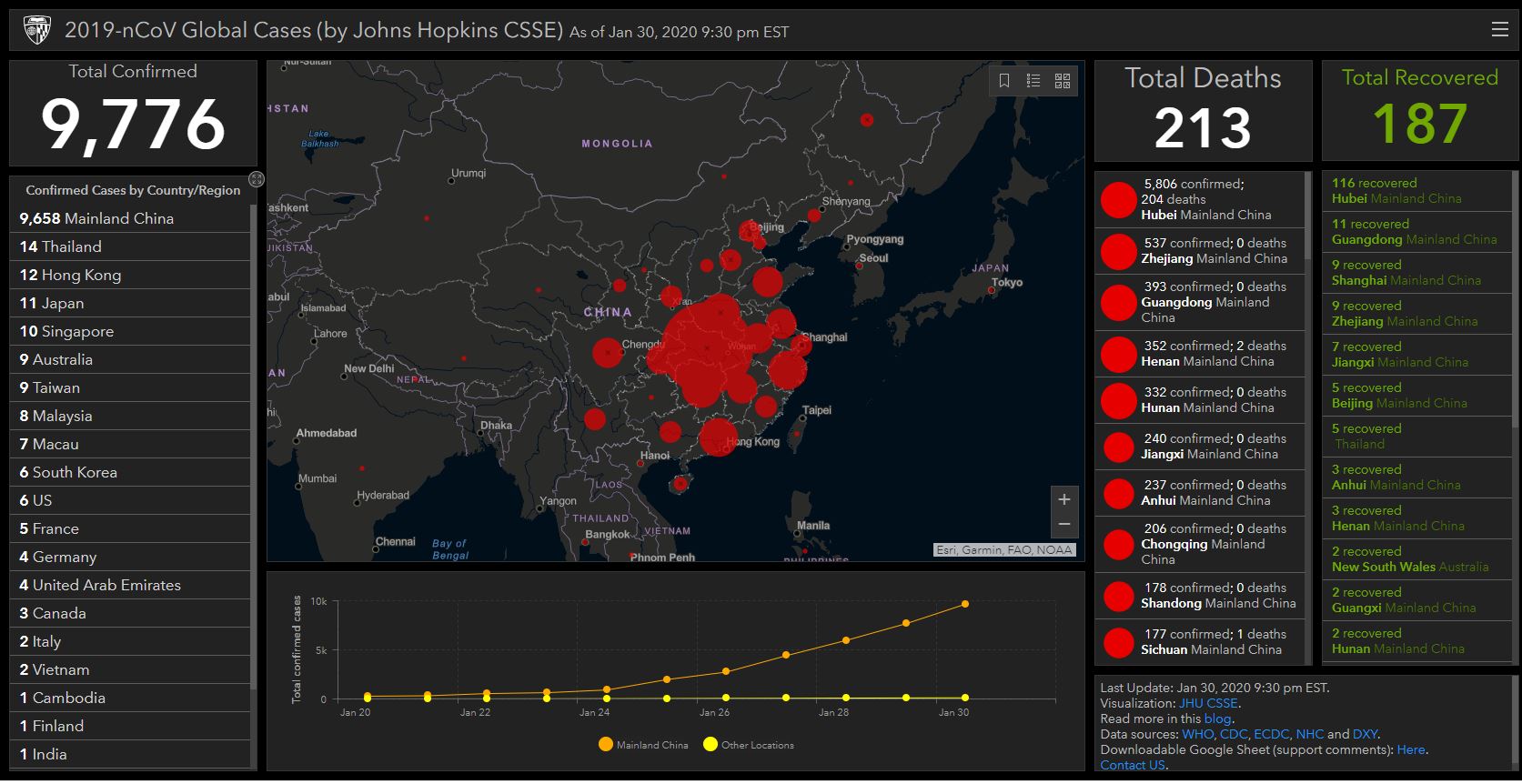Select 9 recovered Shanghai row
This screenshot has width=1522, height=784.
tap(1416, 273)
